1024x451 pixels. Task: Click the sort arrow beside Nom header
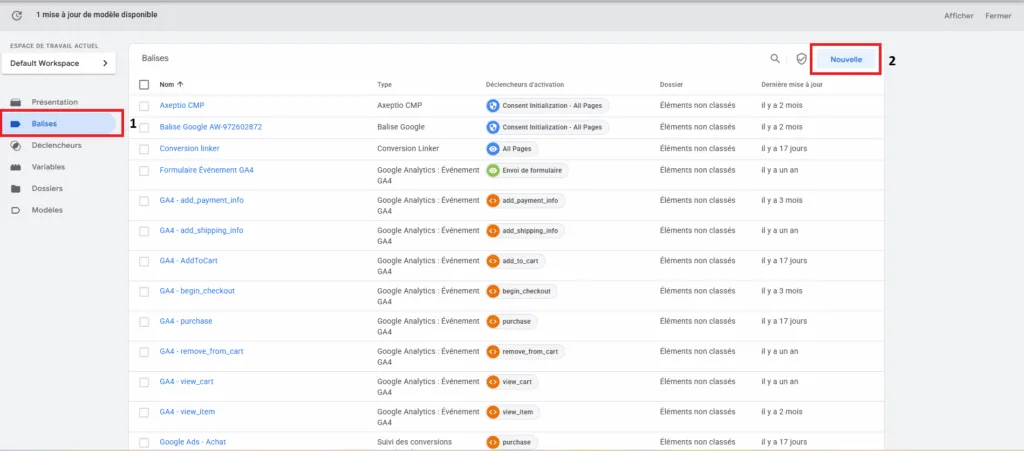pos(180,84)
